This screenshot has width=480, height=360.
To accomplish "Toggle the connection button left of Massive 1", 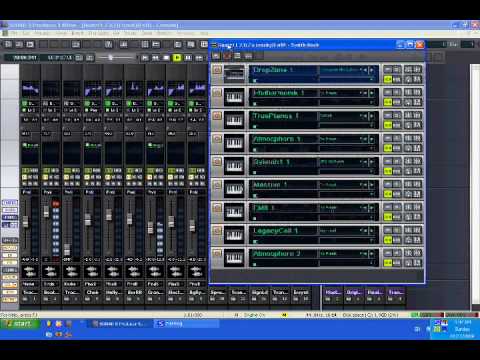I will 217,185.
